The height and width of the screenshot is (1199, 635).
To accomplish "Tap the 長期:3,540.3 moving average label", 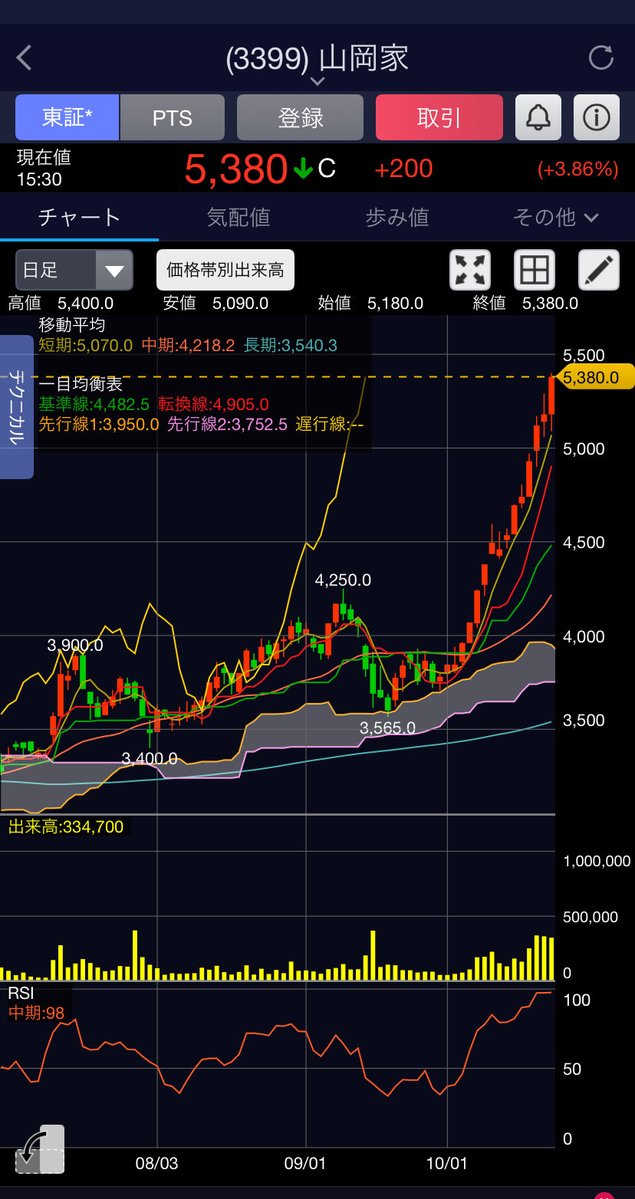I will click(290, 346).
